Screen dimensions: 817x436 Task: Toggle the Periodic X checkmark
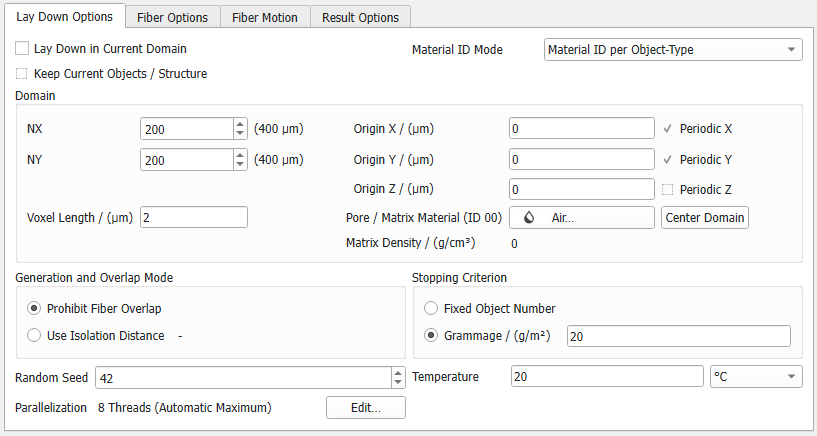[667, 129]
